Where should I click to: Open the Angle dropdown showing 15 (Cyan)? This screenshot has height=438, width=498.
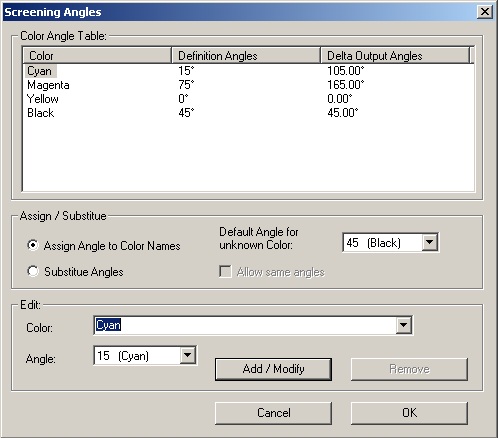[x=188, y=356]
